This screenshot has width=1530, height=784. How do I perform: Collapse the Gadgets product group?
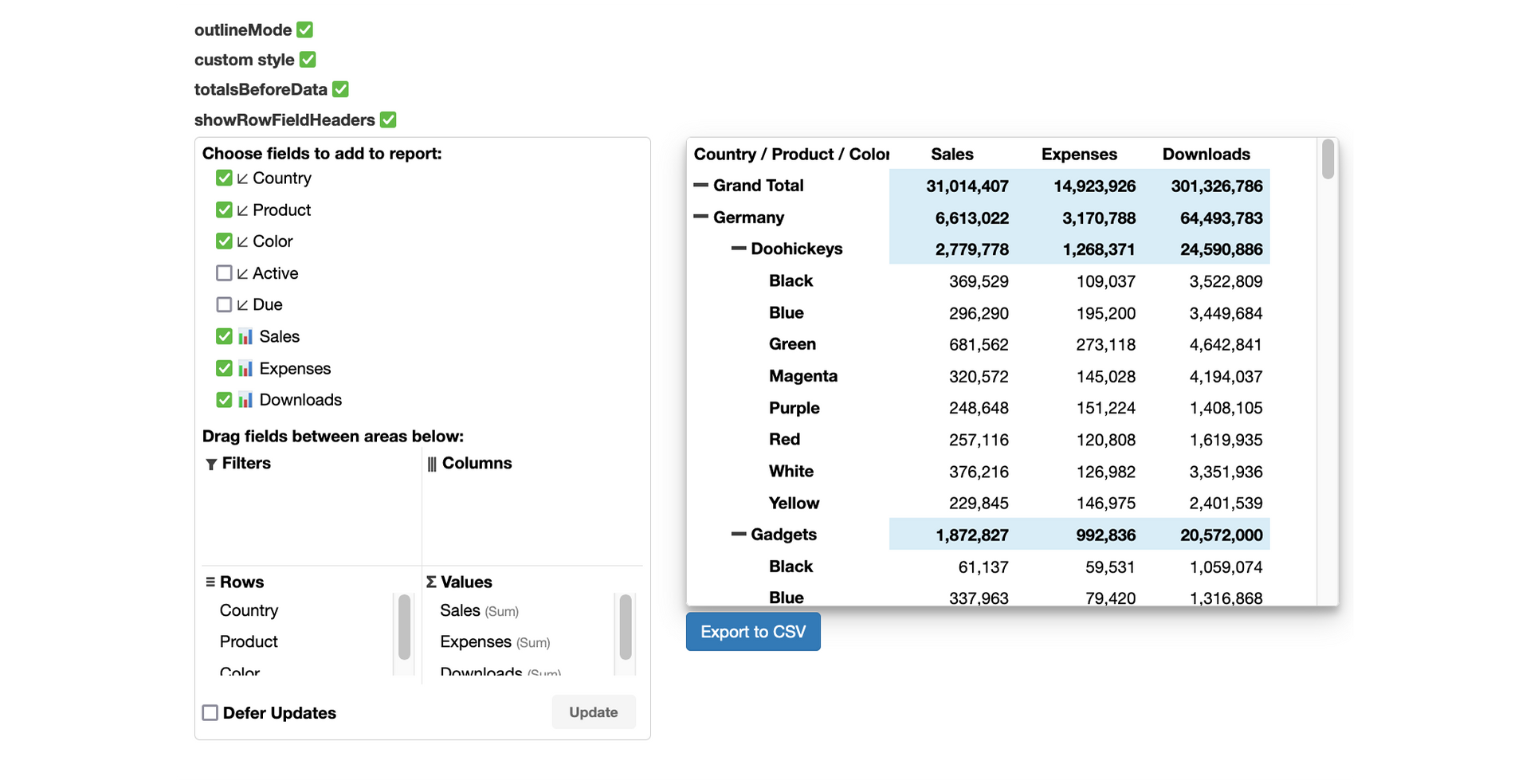pos(739,534)
